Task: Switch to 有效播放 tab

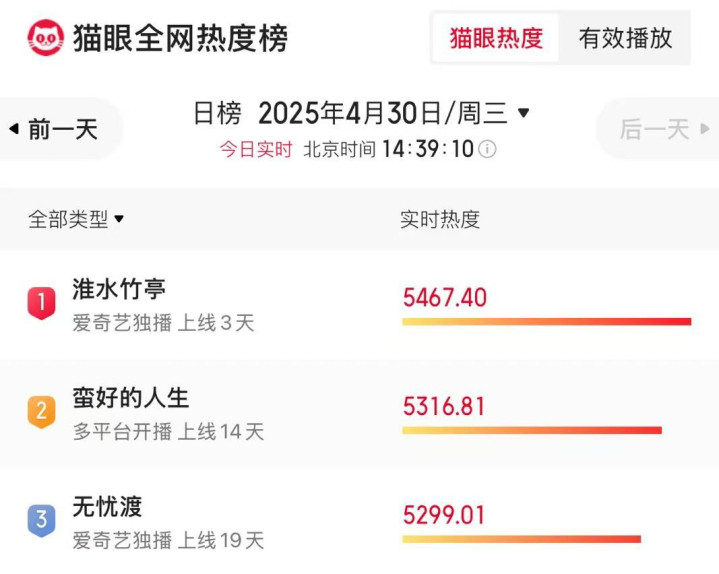Action: coord(625,38)
